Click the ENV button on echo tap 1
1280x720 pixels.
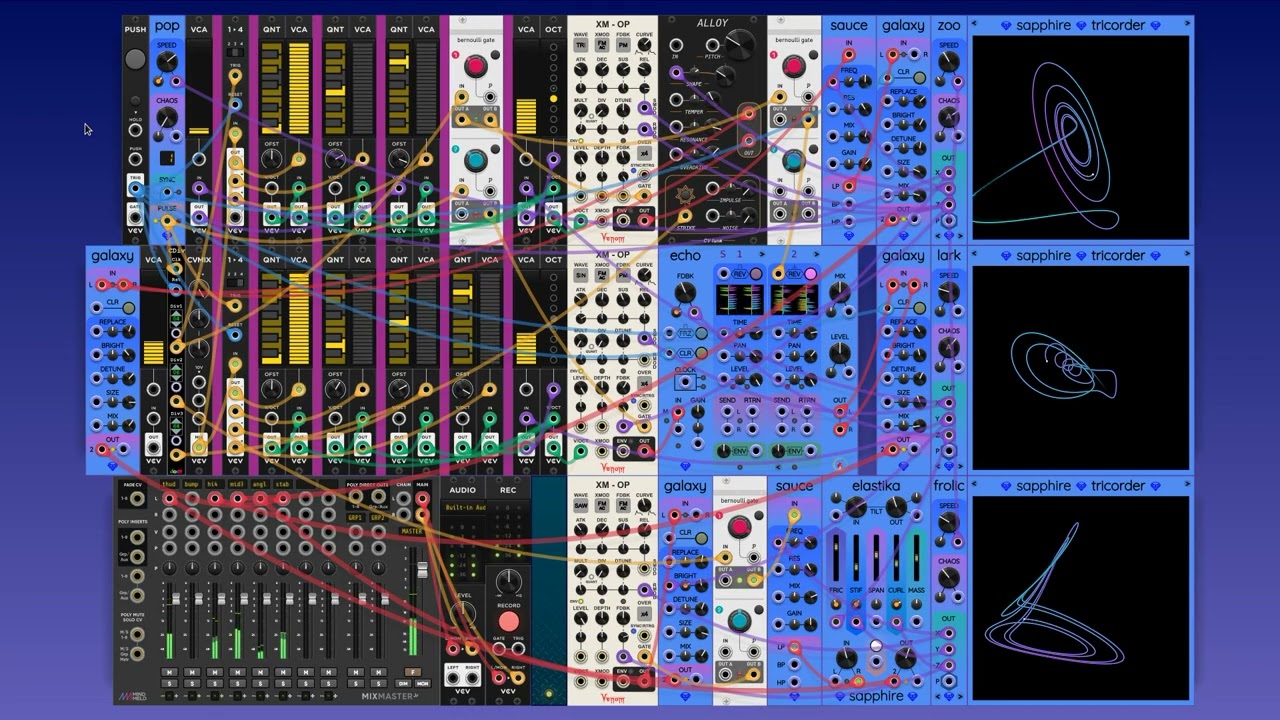pos(741,452)
